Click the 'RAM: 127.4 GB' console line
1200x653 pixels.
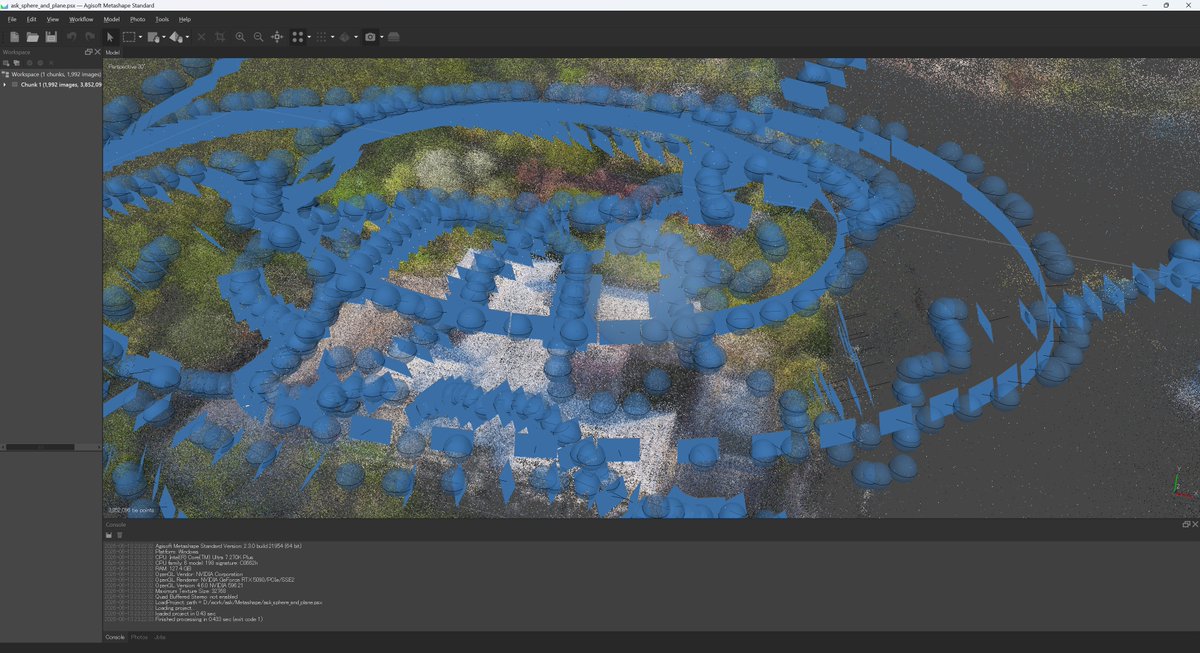[173, 568]
